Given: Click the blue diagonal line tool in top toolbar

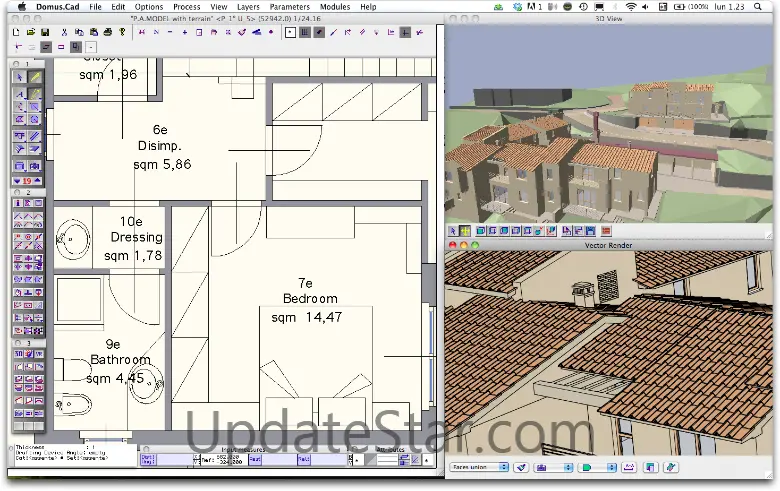Looking at the screenshot, I should (x=333, y=32).
